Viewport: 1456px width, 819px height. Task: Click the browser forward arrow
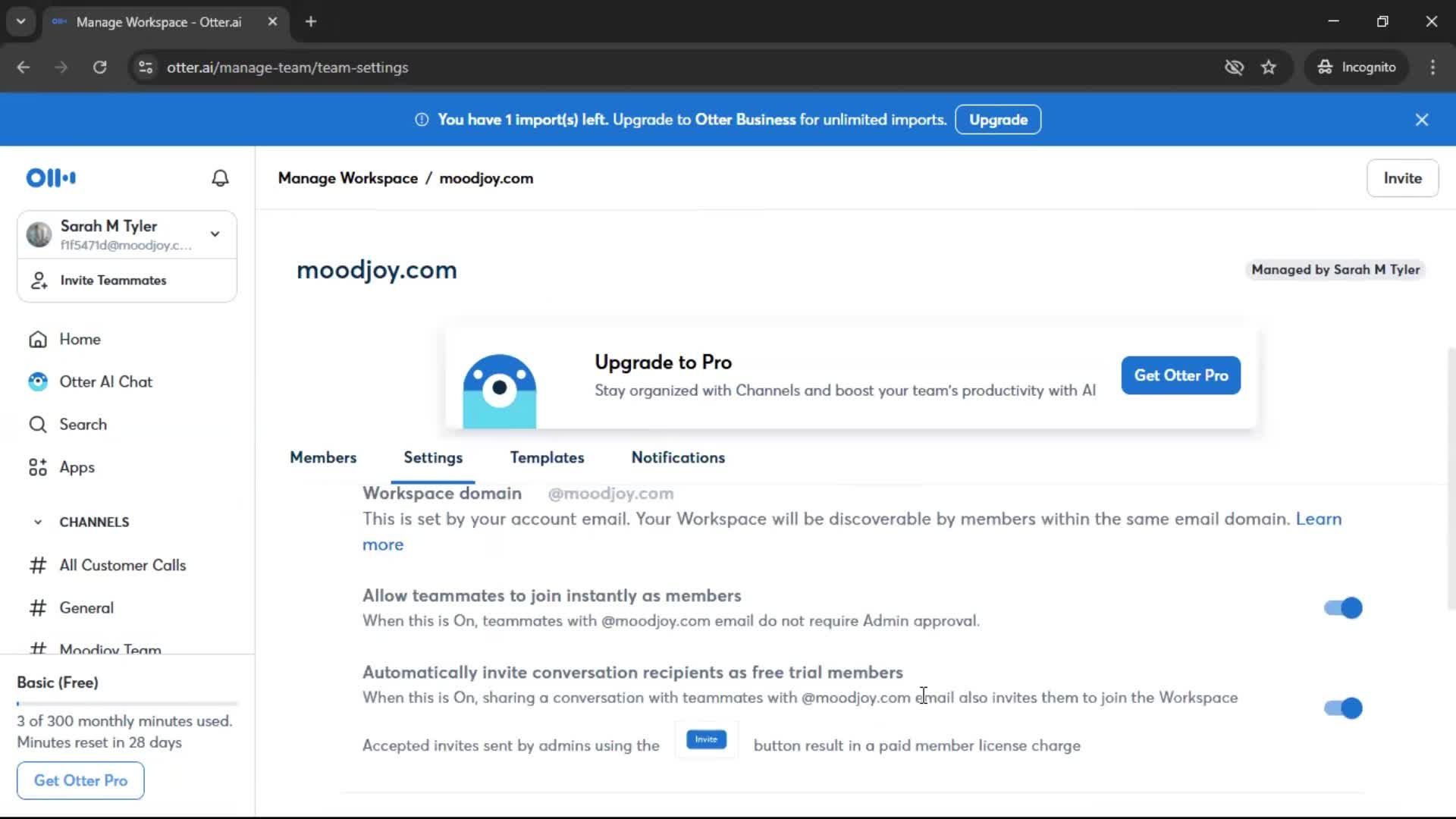pyautogui.click(x=61, y=67)
